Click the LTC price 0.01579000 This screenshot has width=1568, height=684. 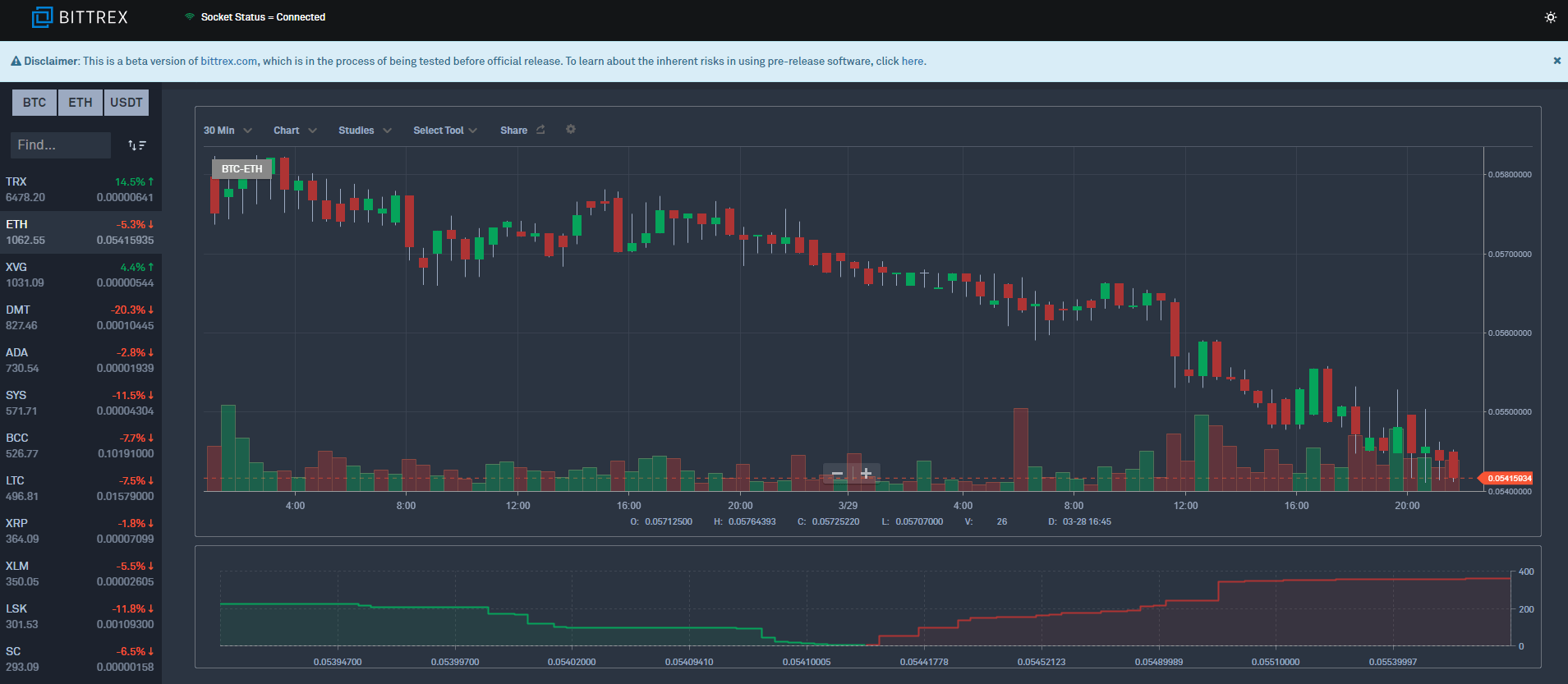pyautogui.click(x=125, y=497)
